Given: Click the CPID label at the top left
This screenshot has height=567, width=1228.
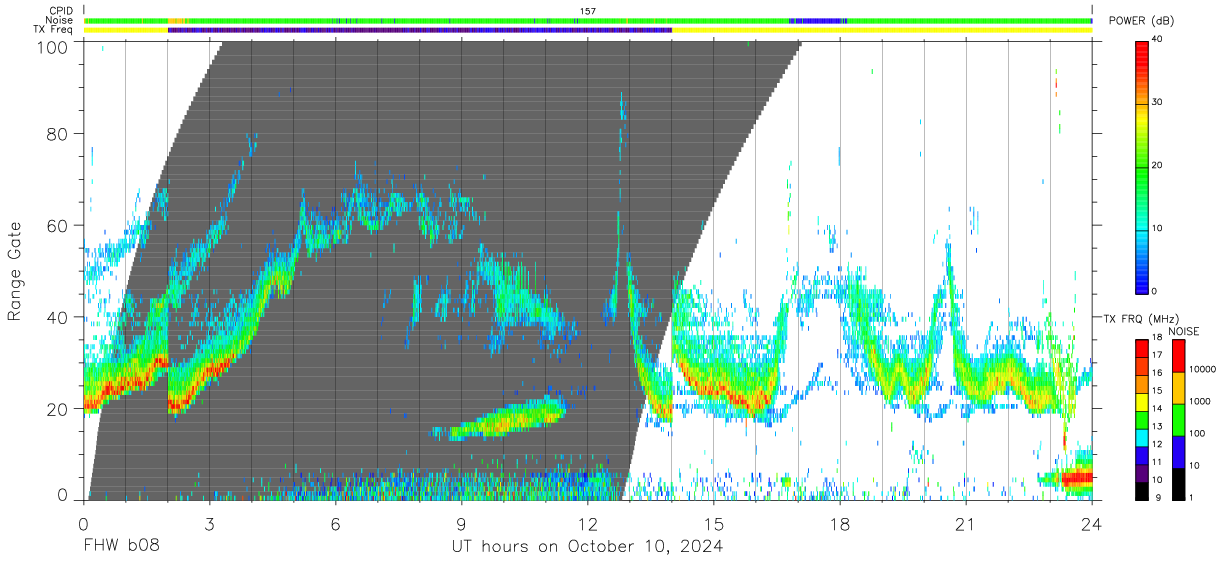Looking at the screenshot, I should pos(61,11).
